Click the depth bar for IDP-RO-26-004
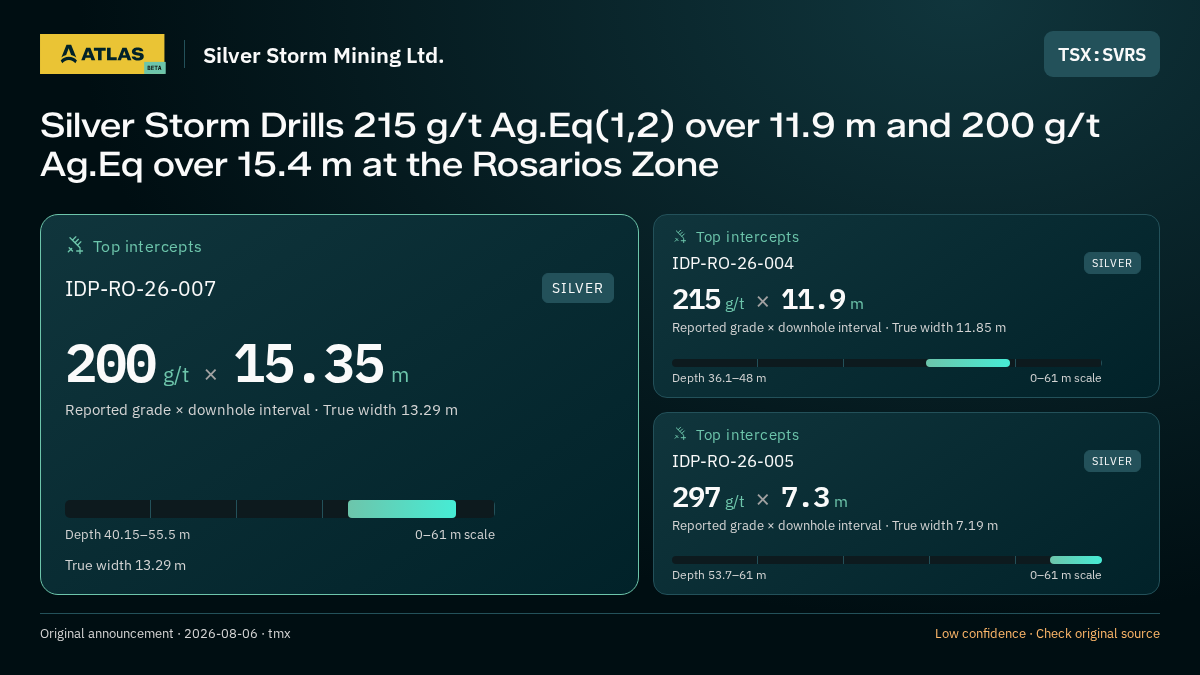 click(887, 363)
